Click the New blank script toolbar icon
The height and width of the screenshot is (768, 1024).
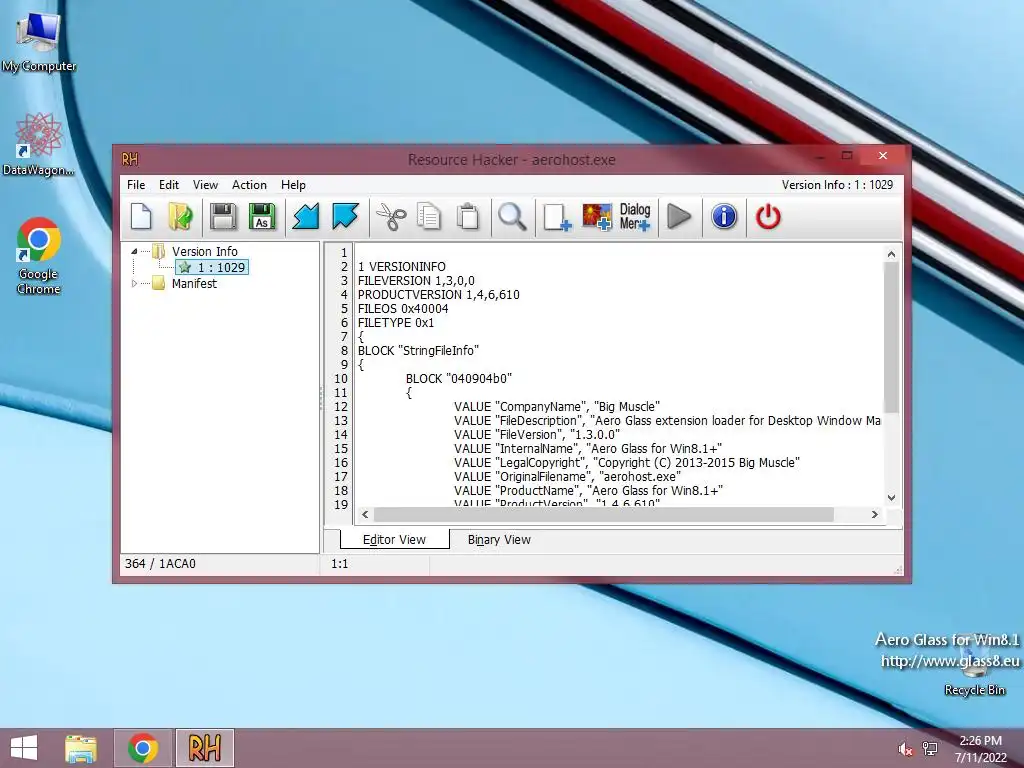141,217
